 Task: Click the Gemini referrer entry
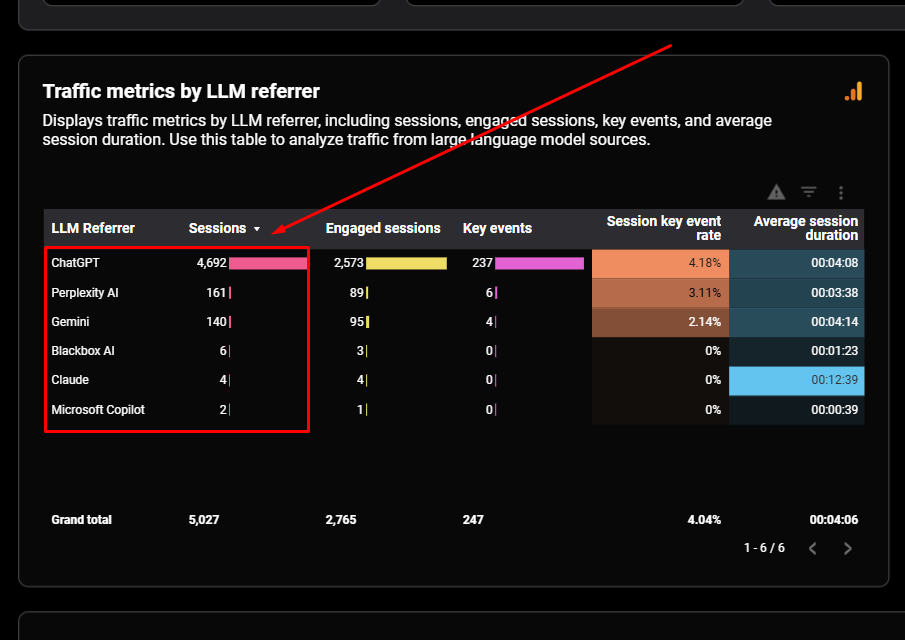71,322
